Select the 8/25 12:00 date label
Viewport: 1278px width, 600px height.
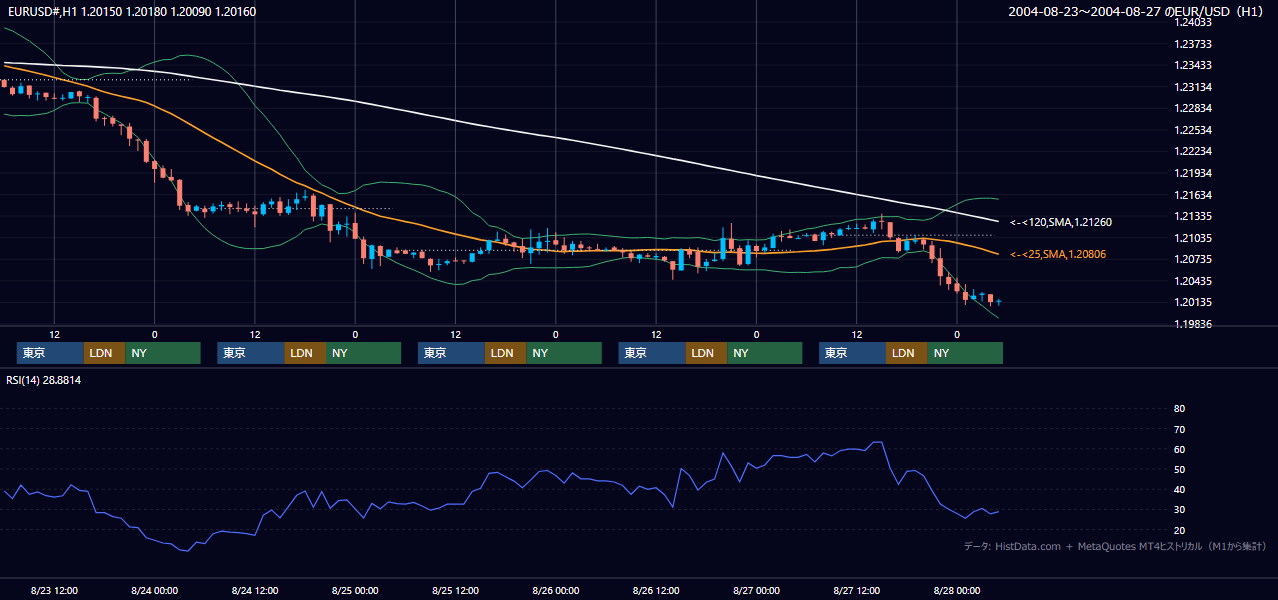pyautogui.click(x=455, y=591)
